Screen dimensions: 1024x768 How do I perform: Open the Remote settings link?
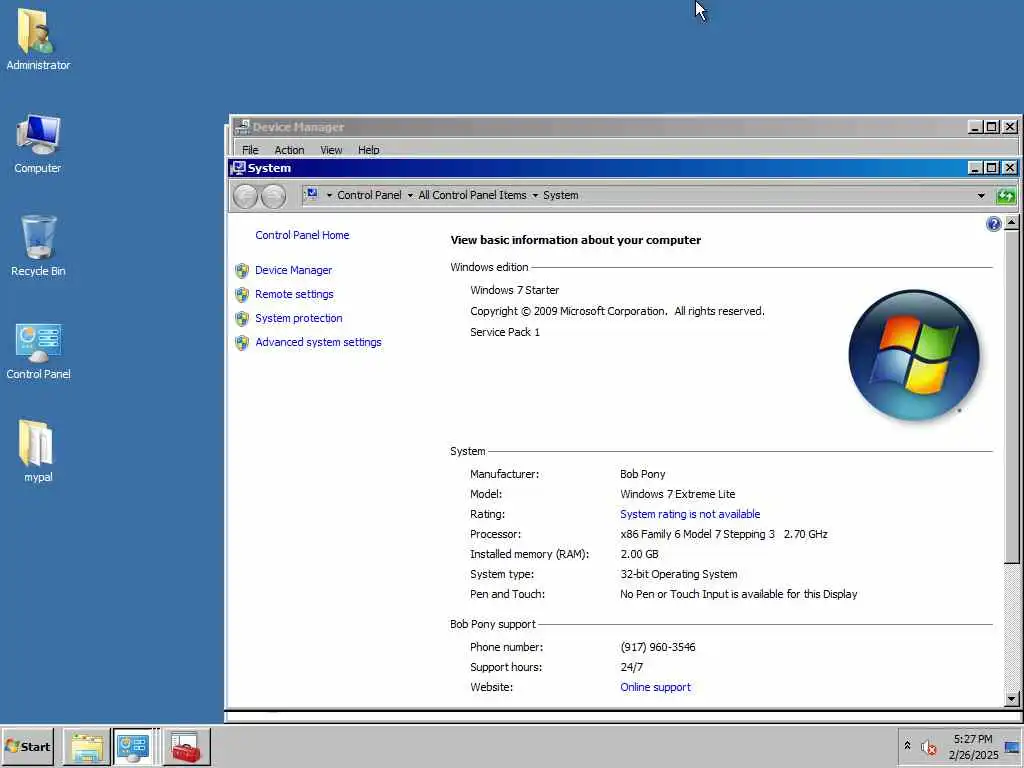point(294,295)
